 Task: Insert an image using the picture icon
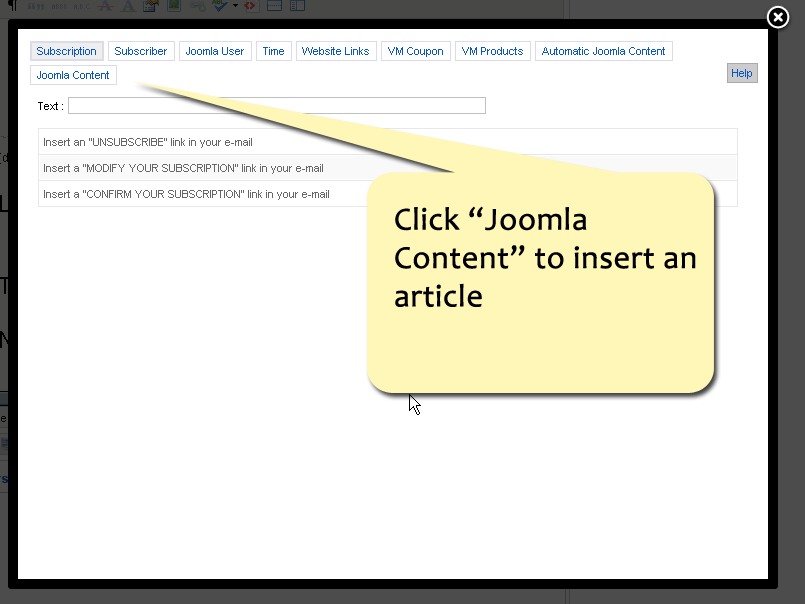173,6
